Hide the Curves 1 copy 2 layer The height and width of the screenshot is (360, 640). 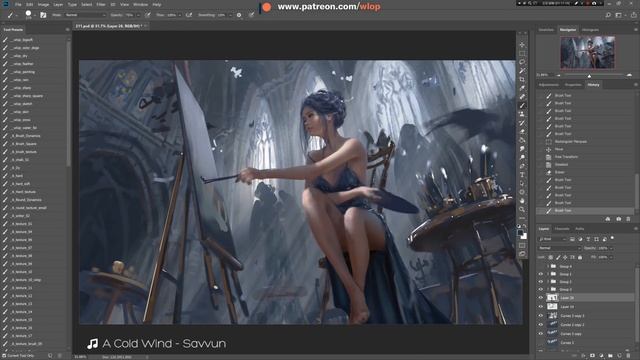coord(541,325)
